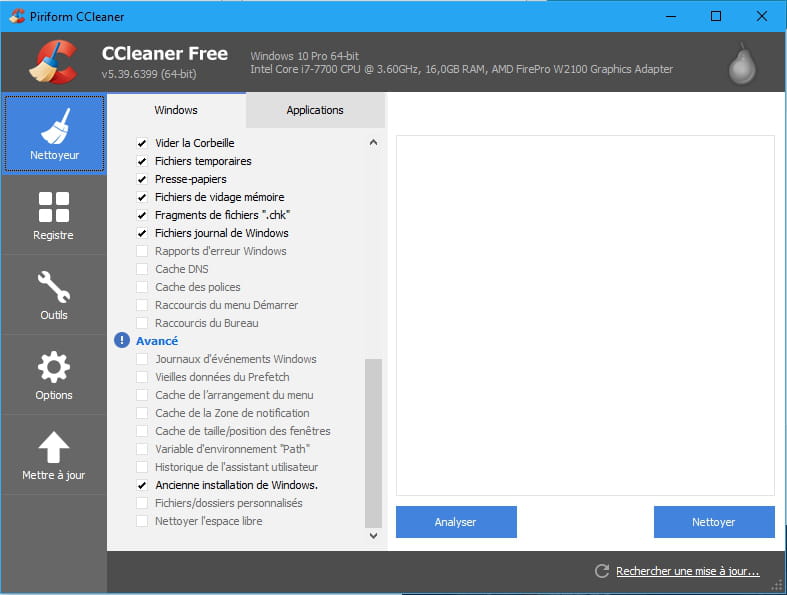This screenshot has height=595, width=787.
Task: Uncheck Fichiers journal de Windows
Action: pos(142,233)
